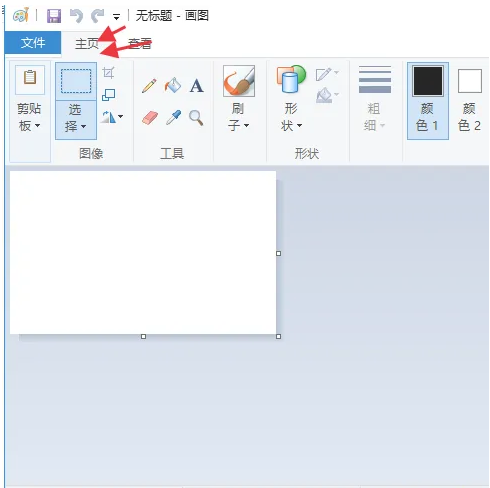Open the shapes gallery icon
Image resolution: width=490 pixels, height=488 pixels.
[x=291, y=79]
